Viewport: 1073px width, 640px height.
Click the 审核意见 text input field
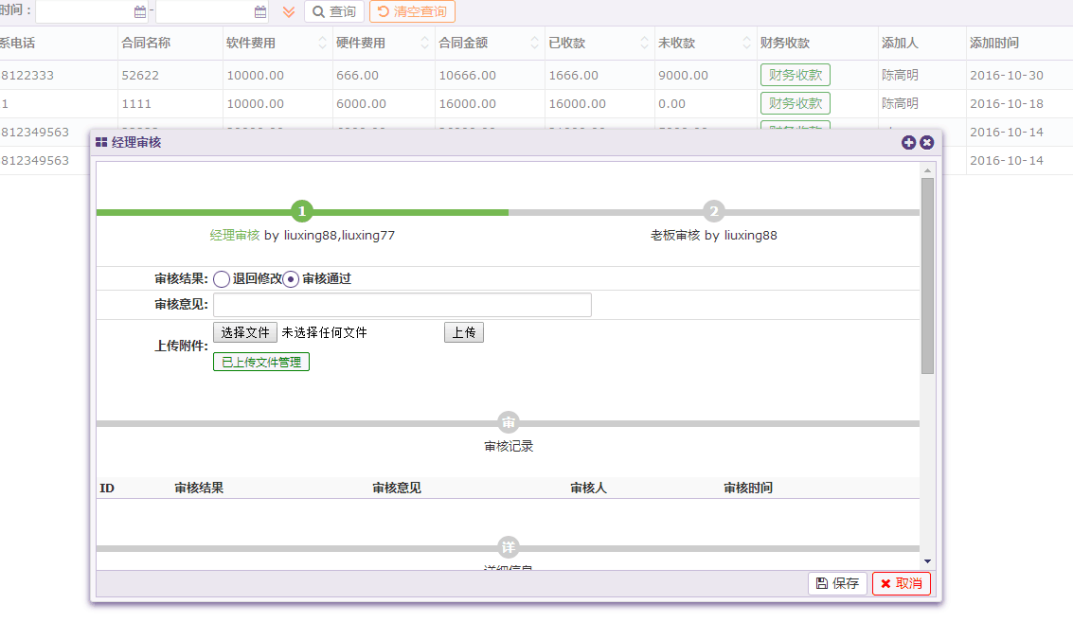[402, 305]
